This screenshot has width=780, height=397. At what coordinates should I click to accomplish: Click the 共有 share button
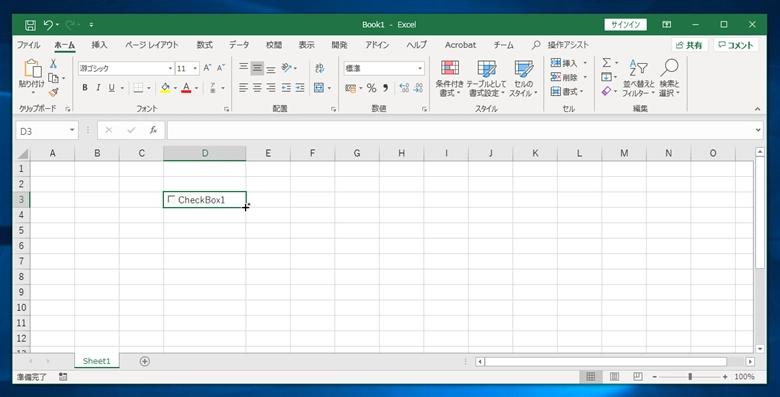click(689, 45)
